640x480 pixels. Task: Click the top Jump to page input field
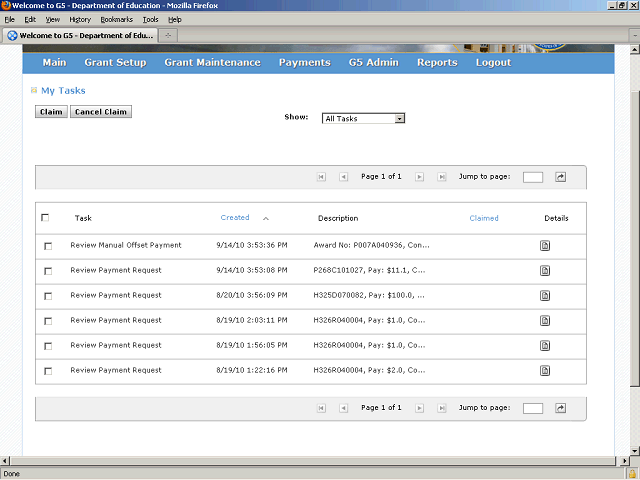533,177
